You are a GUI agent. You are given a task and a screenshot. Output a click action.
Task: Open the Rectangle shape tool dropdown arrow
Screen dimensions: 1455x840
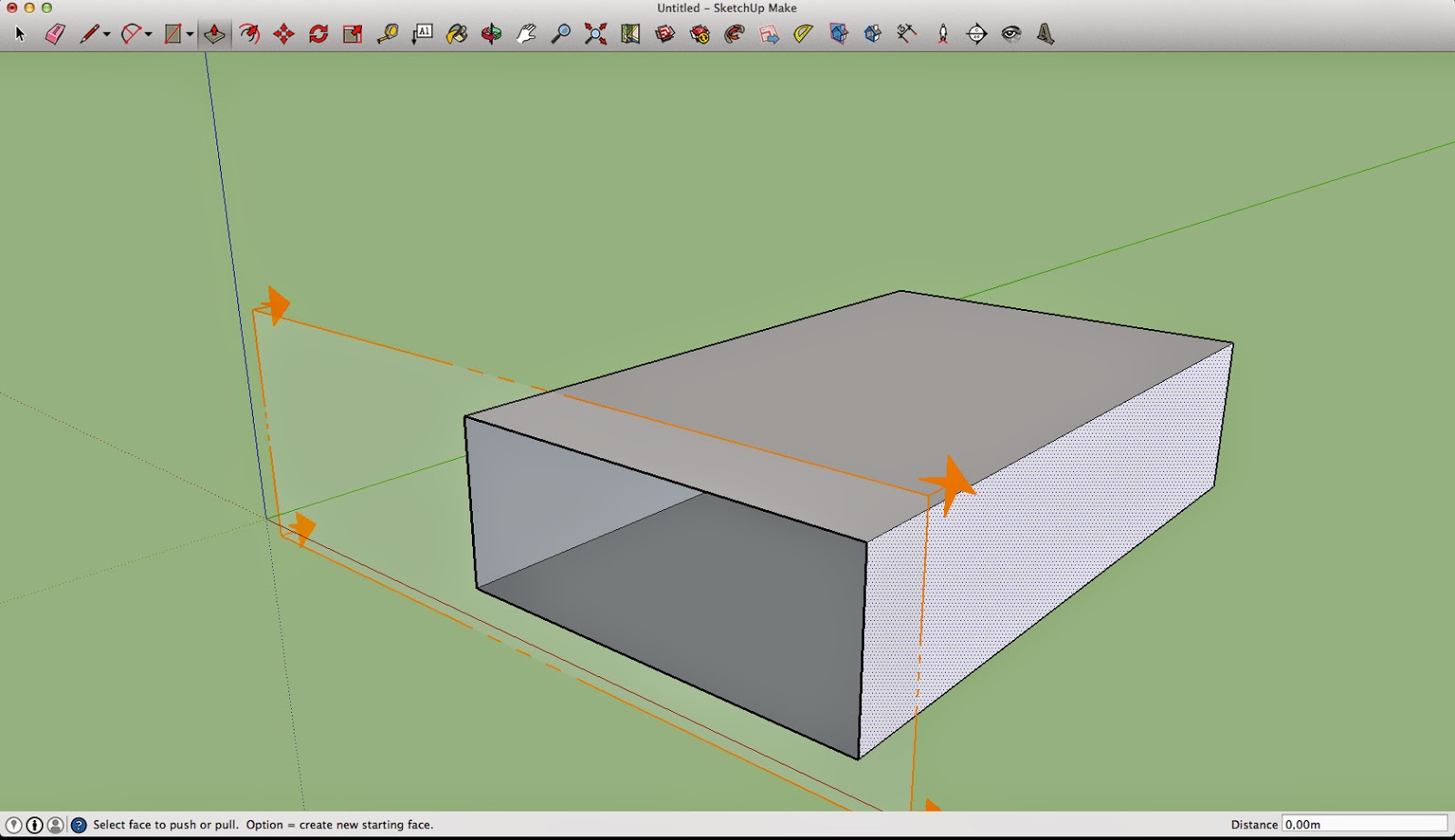pos(190,35)
